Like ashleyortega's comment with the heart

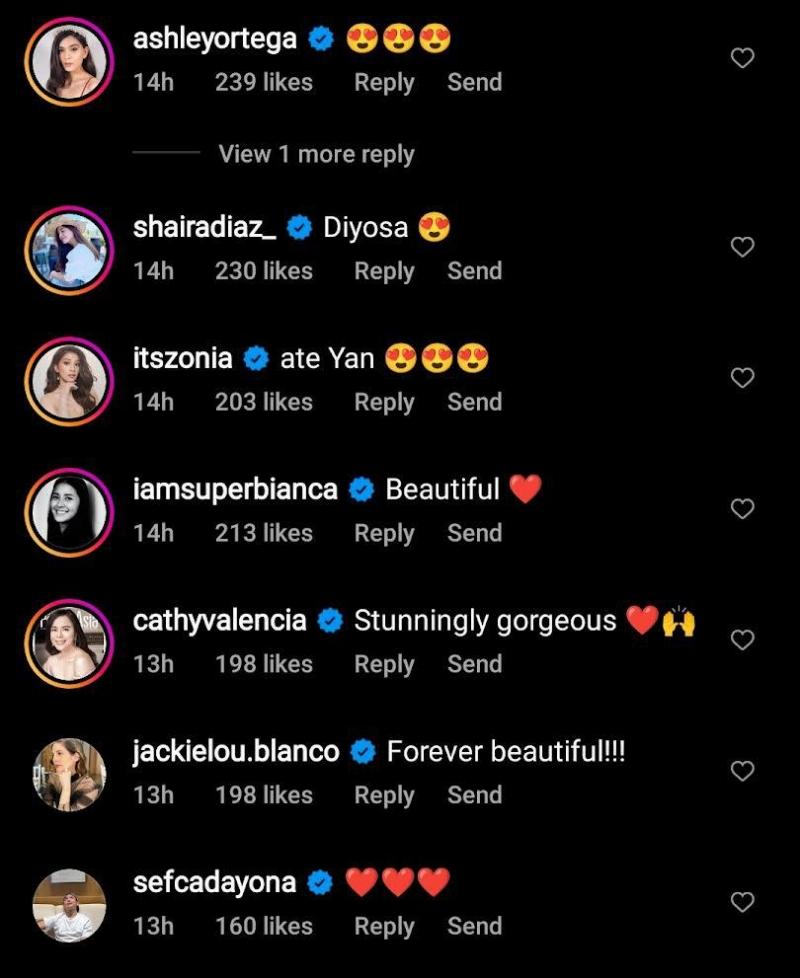(742, 59)
